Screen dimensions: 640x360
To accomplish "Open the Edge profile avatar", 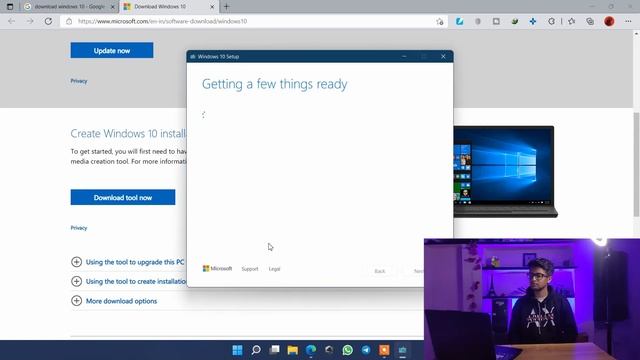I will [x=609, y=21].
